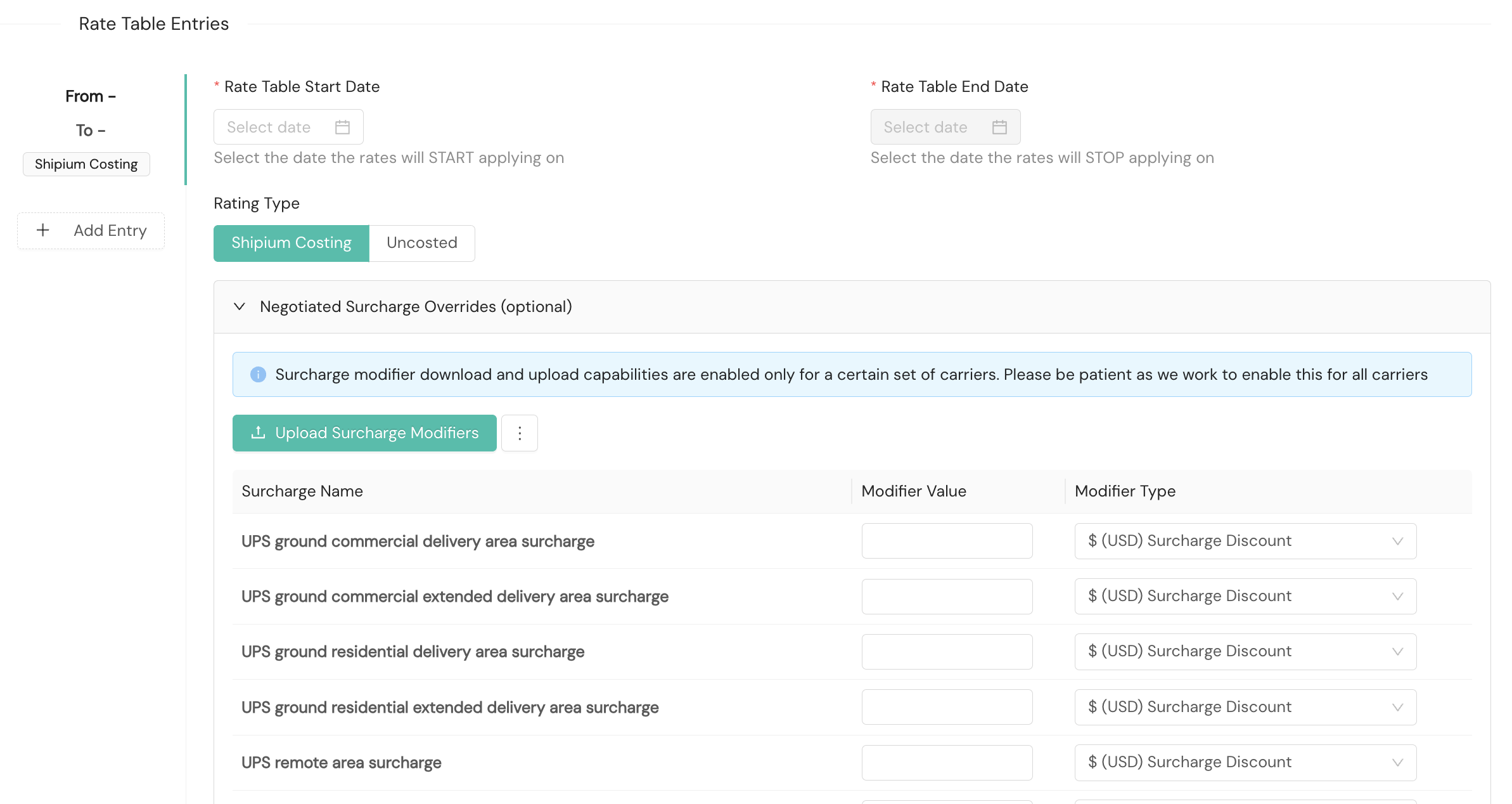Click the calendar icon in Start Date field

tap(342, 127)
